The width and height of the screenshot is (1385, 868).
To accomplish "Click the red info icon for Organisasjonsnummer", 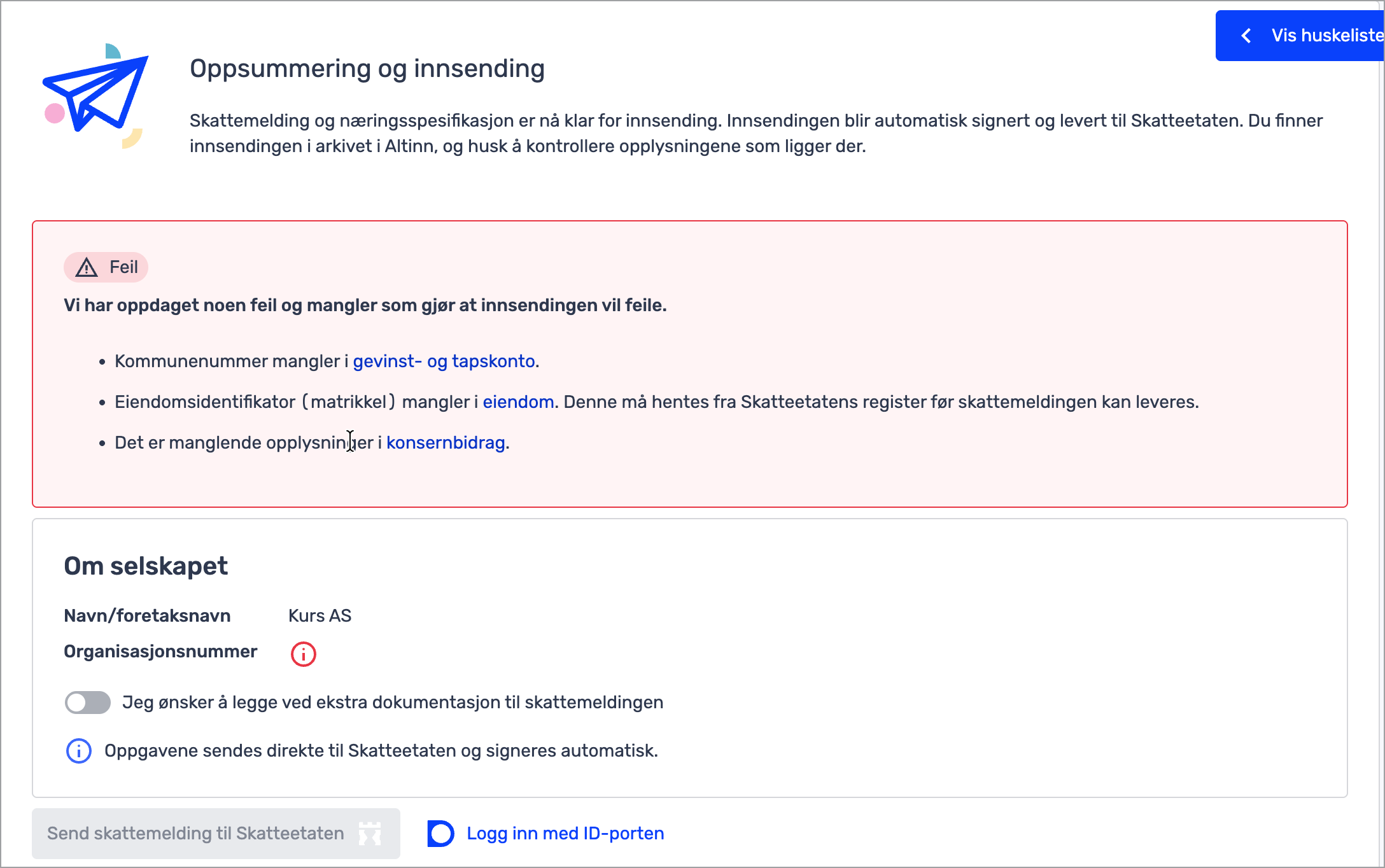I will coord(303,654).
